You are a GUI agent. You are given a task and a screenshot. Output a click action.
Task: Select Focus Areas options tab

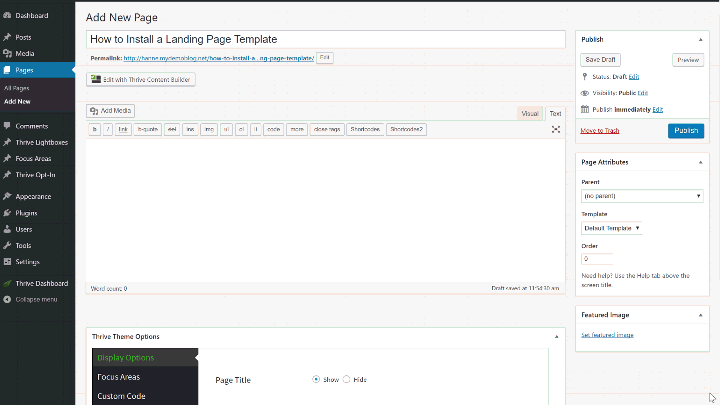145,377
